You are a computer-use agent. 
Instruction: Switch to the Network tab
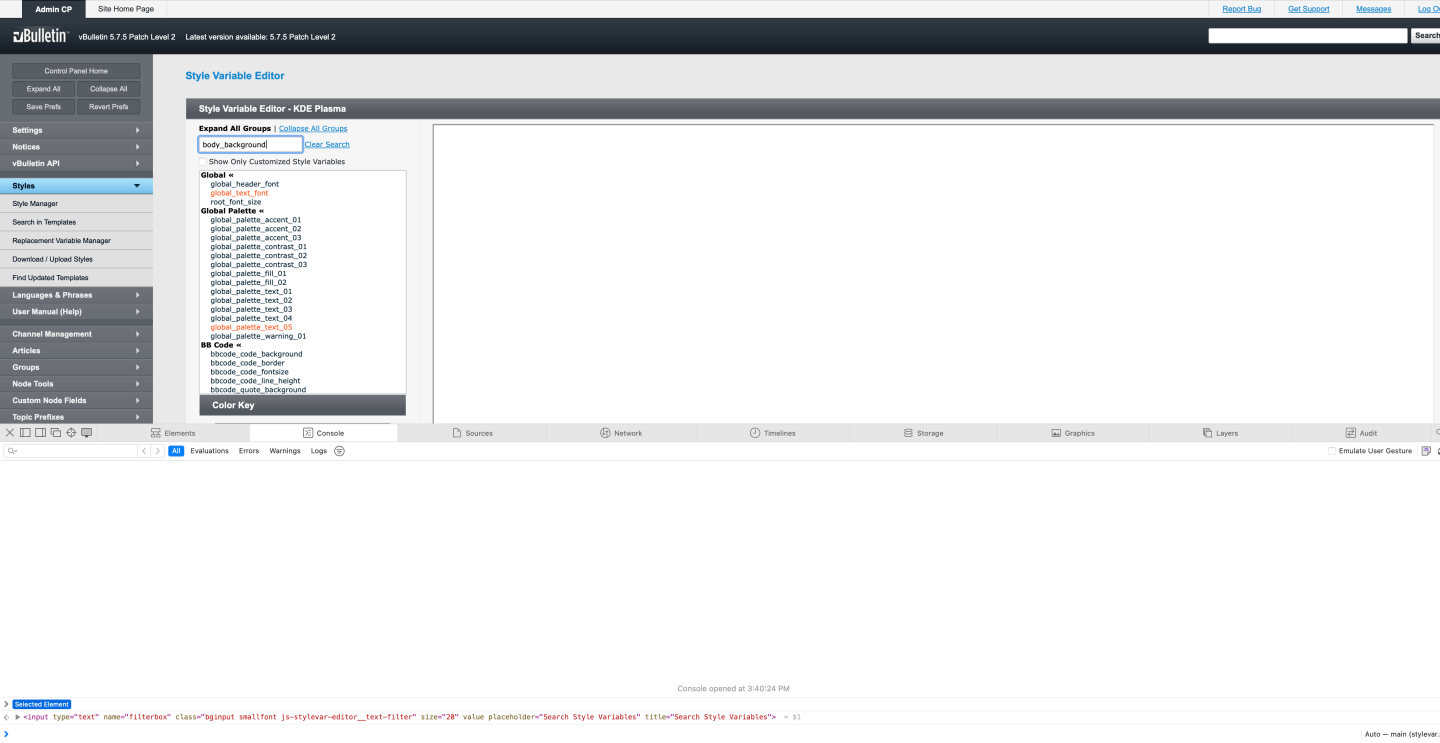pos(621,433)
